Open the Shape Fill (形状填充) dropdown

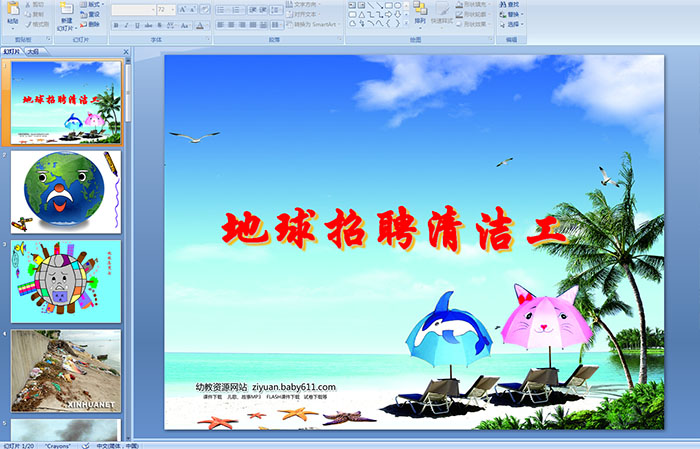(474, 4)
